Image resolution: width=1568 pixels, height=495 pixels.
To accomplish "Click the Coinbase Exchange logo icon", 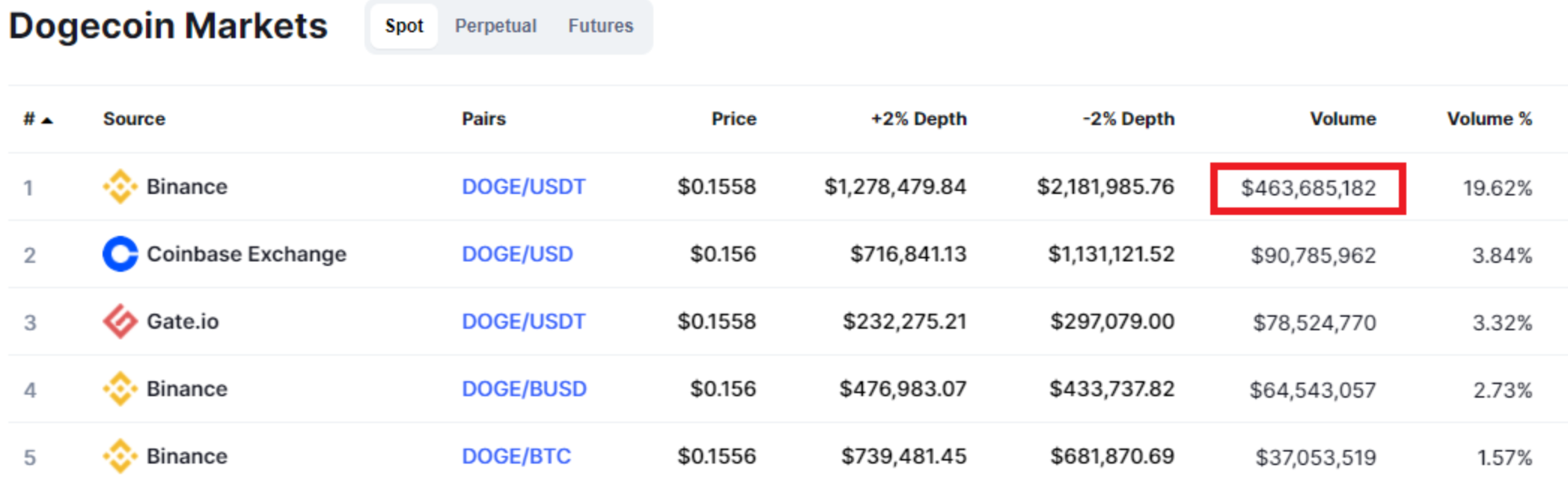I will [x=120, y=254].
